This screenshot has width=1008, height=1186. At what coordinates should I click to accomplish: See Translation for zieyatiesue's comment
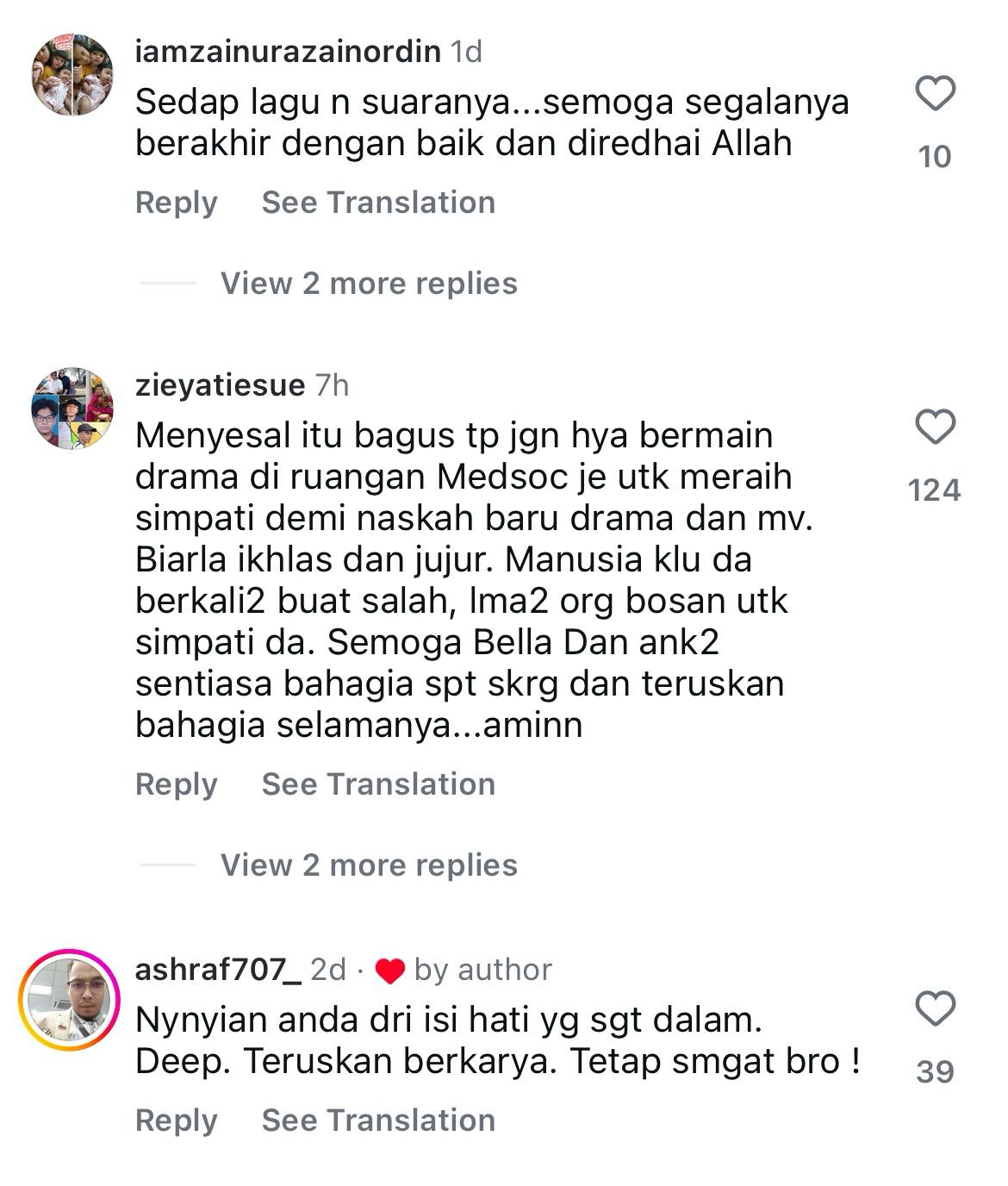pyautogui.click(x=378, y=784)
